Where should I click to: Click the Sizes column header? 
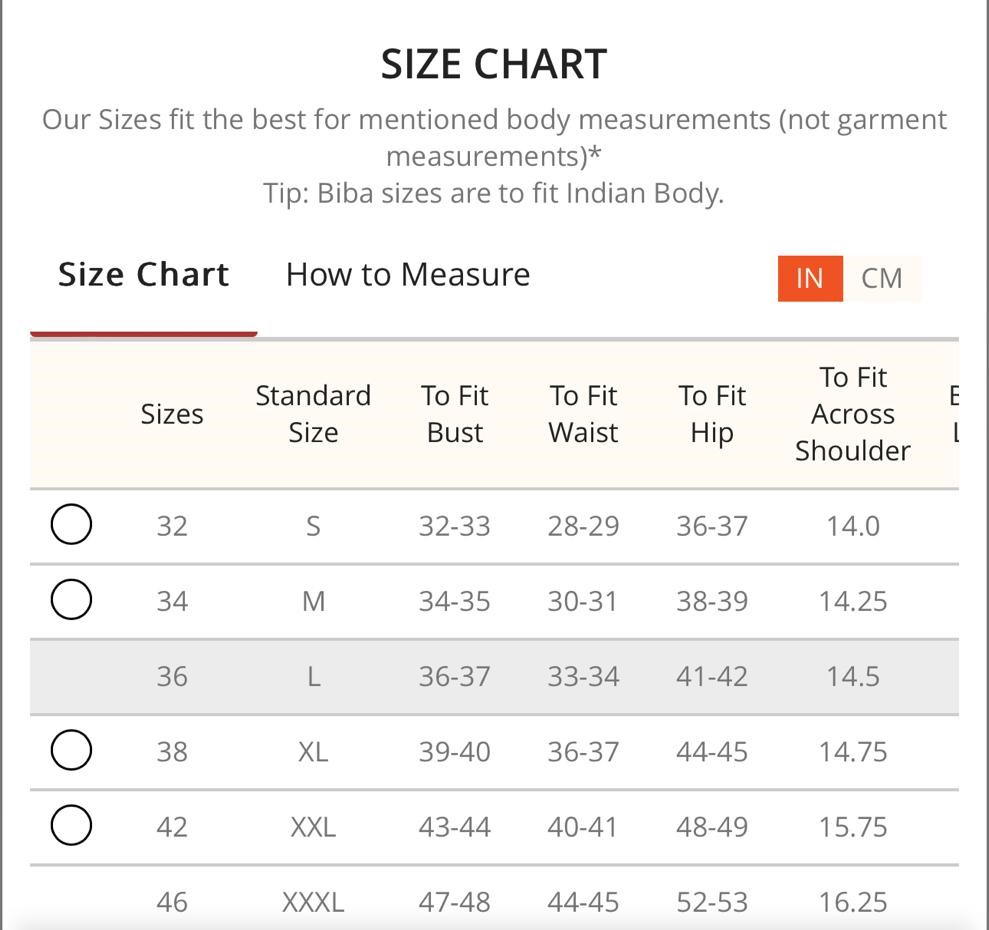pyautogui.click(x=172, y=415)
